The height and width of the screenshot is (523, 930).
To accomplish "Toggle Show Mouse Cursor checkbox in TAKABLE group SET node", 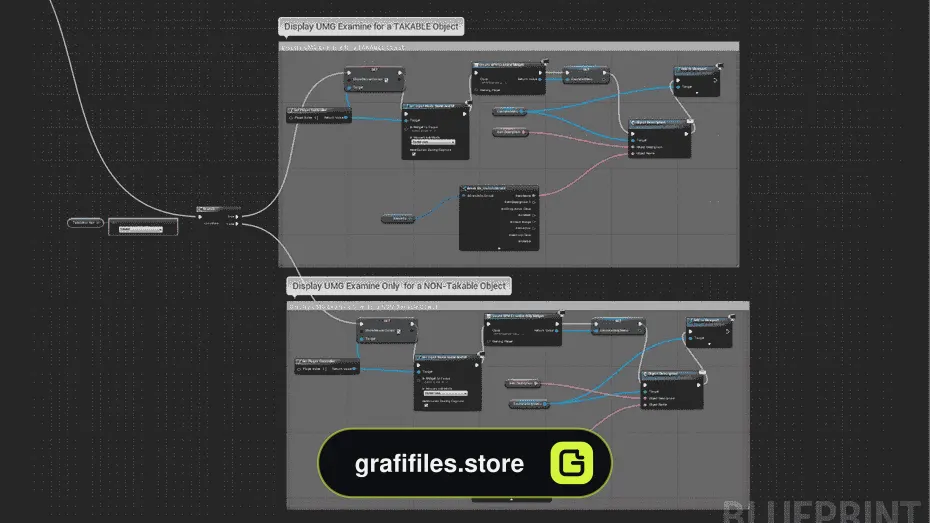I will pyautogui.click(x=386, y=80).
